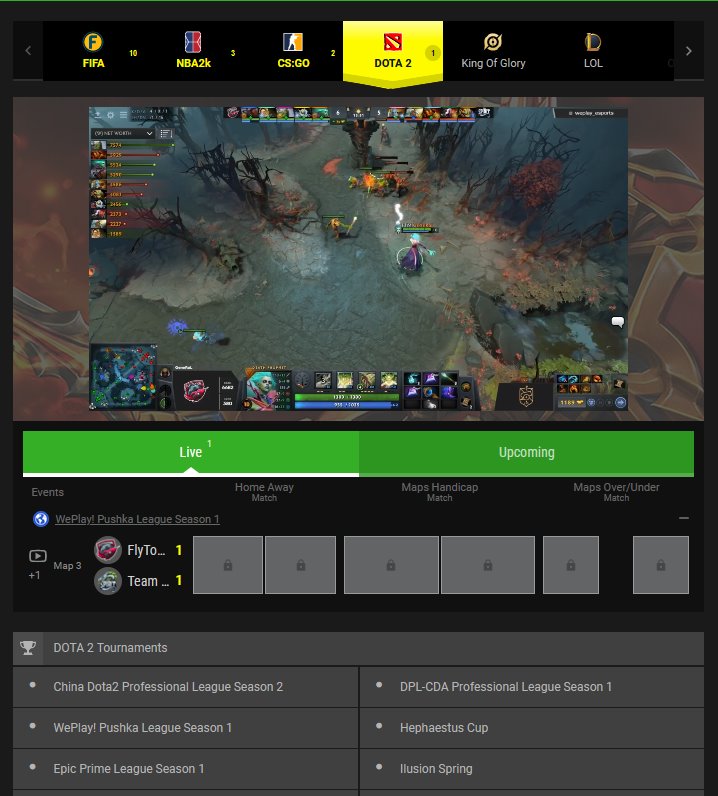Click the trophy icon beside DOTA 2 Tournaments
The image size is (718, 796).
click(28, 648)
